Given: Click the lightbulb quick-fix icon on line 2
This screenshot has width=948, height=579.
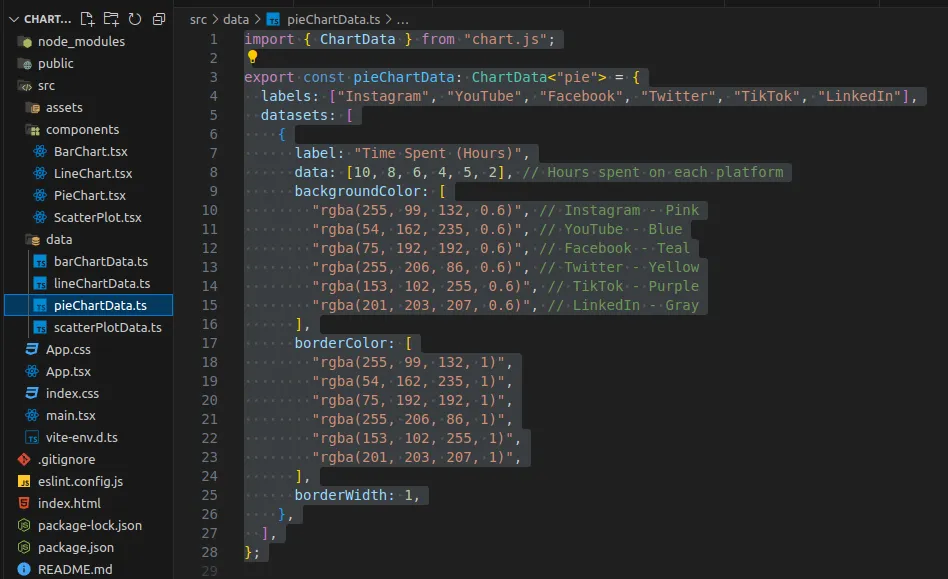Looking at the screenshot, I should point(252,57).
